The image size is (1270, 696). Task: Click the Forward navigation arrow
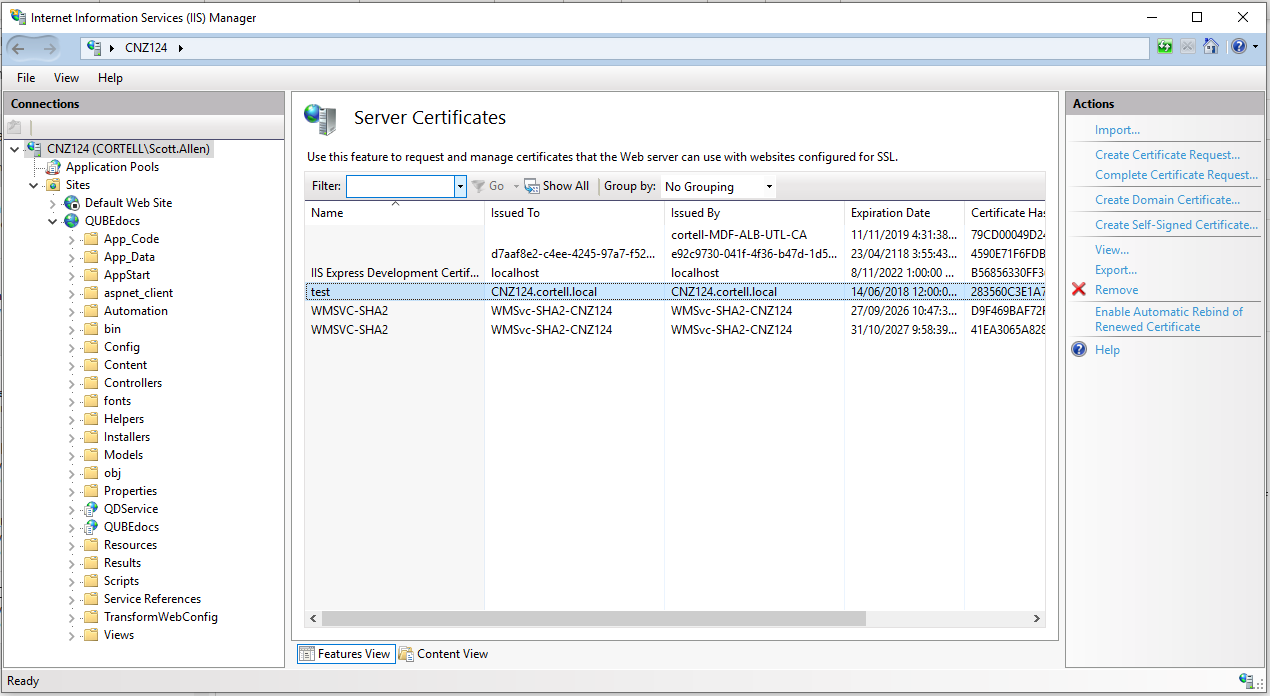click(x=50, y=48)
